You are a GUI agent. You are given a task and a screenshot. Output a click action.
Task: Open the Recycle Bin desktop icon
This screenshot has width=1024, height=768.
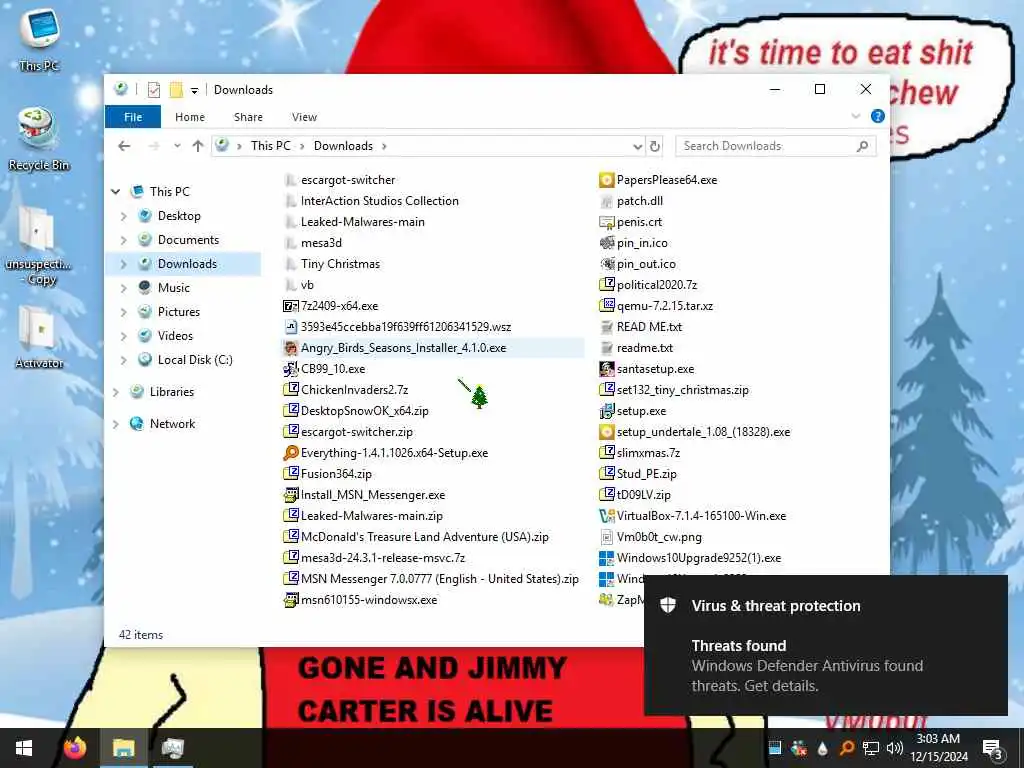(x=39, y=138)
